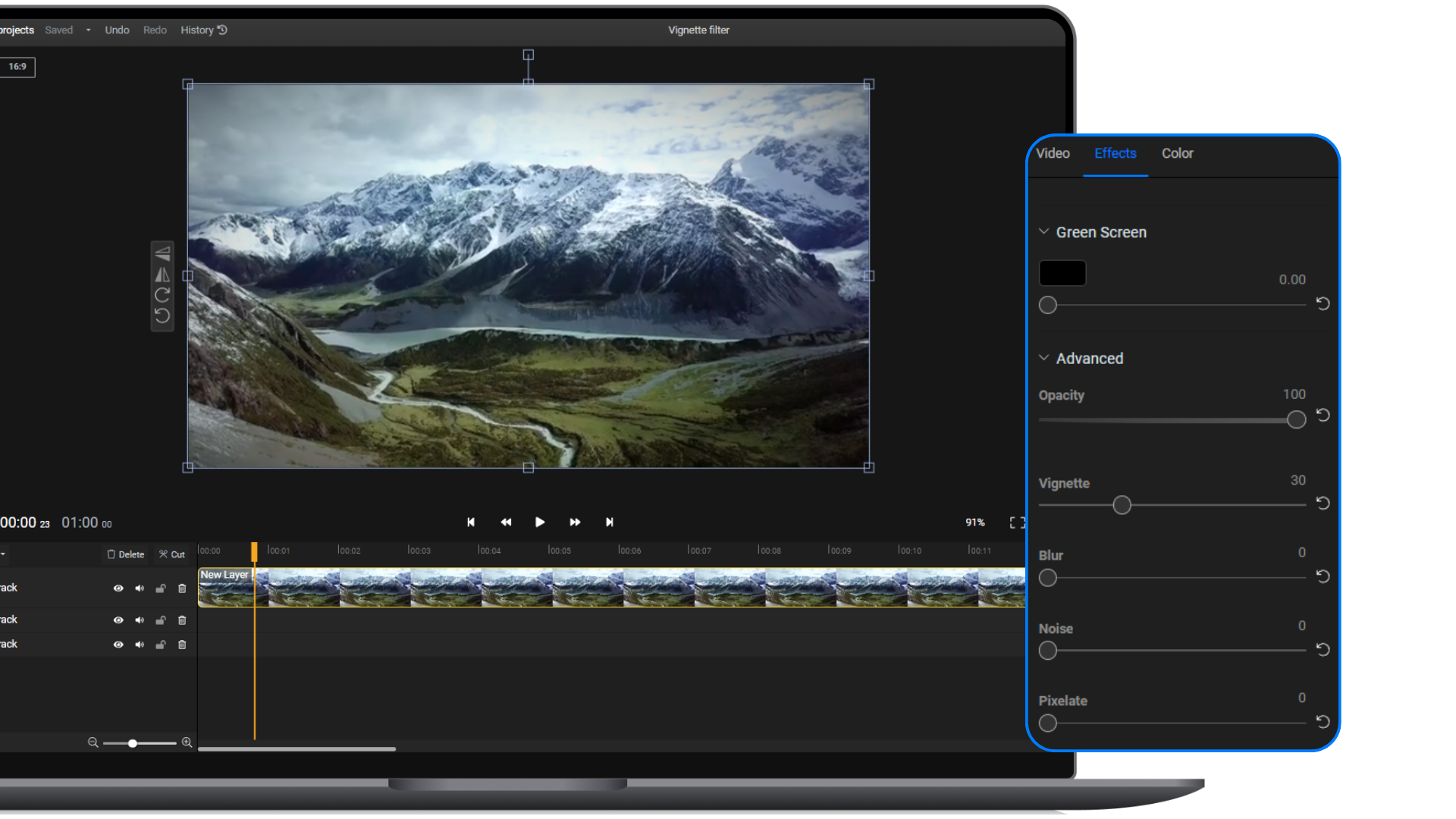Reset the Vignette value
1456x819 pixels.
click(x=1323, y=503)
